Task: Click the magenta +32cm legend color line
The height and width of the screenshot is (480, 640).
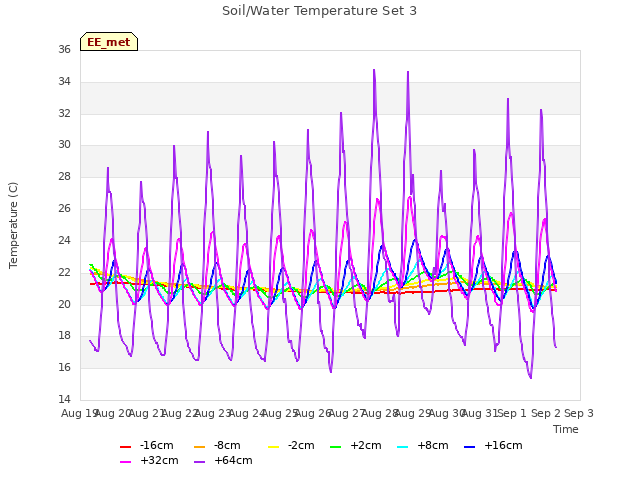Action: coord(125,462)
